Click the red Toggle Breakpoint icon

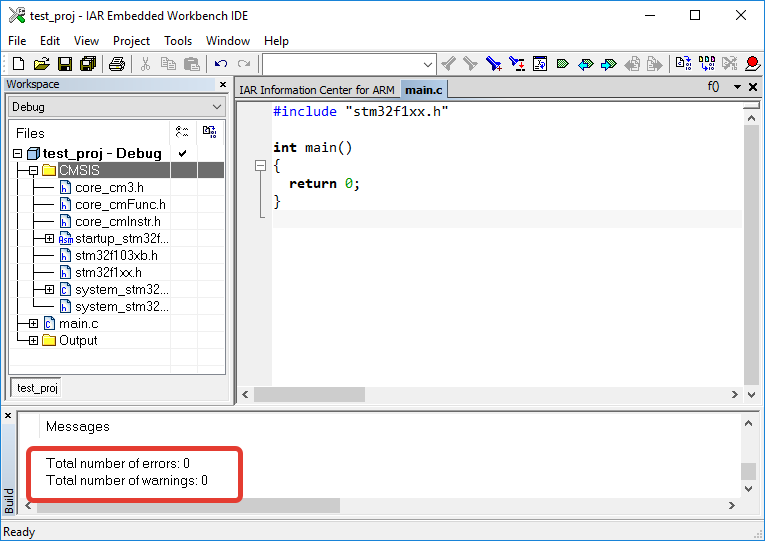point(752,64)
